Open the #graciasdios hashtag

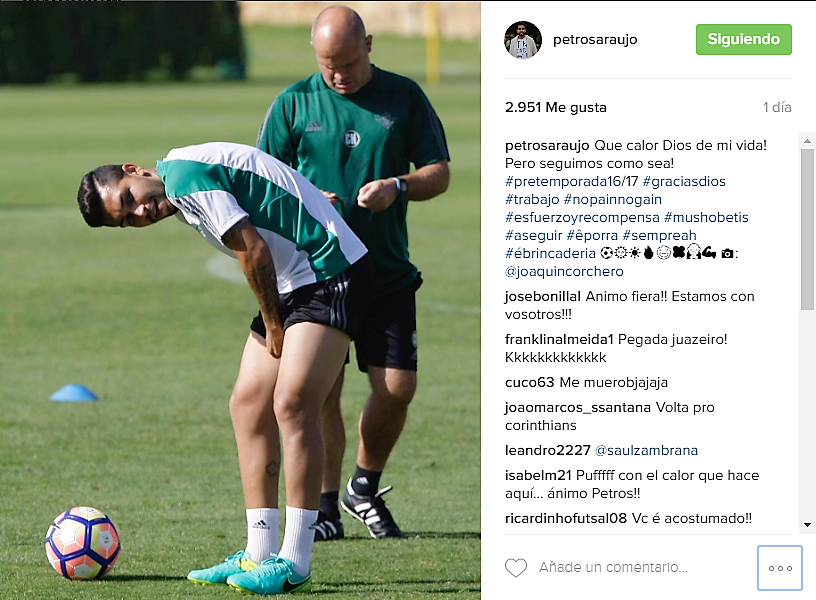(x=684, y=181)
